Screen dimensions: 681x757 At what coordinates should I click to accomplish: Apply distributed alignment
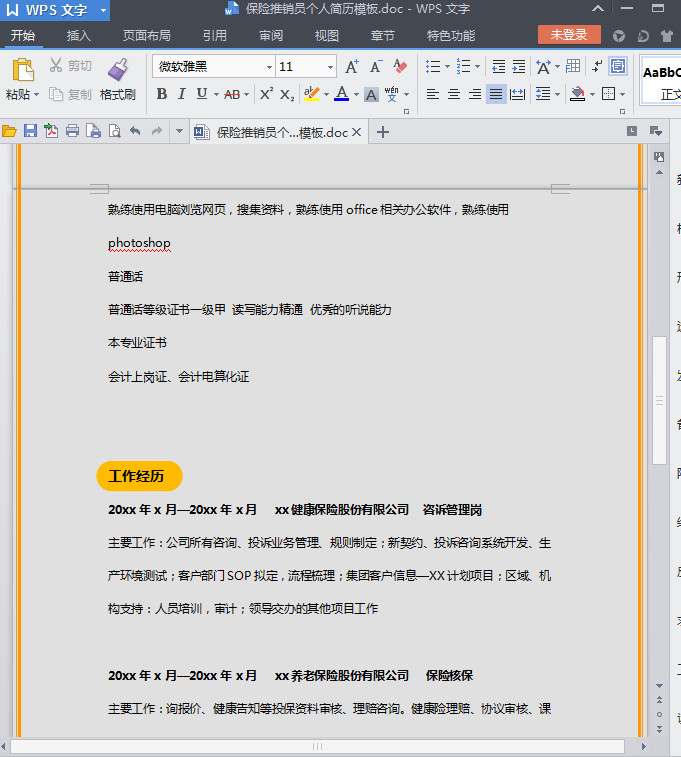[x=517, y=94]
